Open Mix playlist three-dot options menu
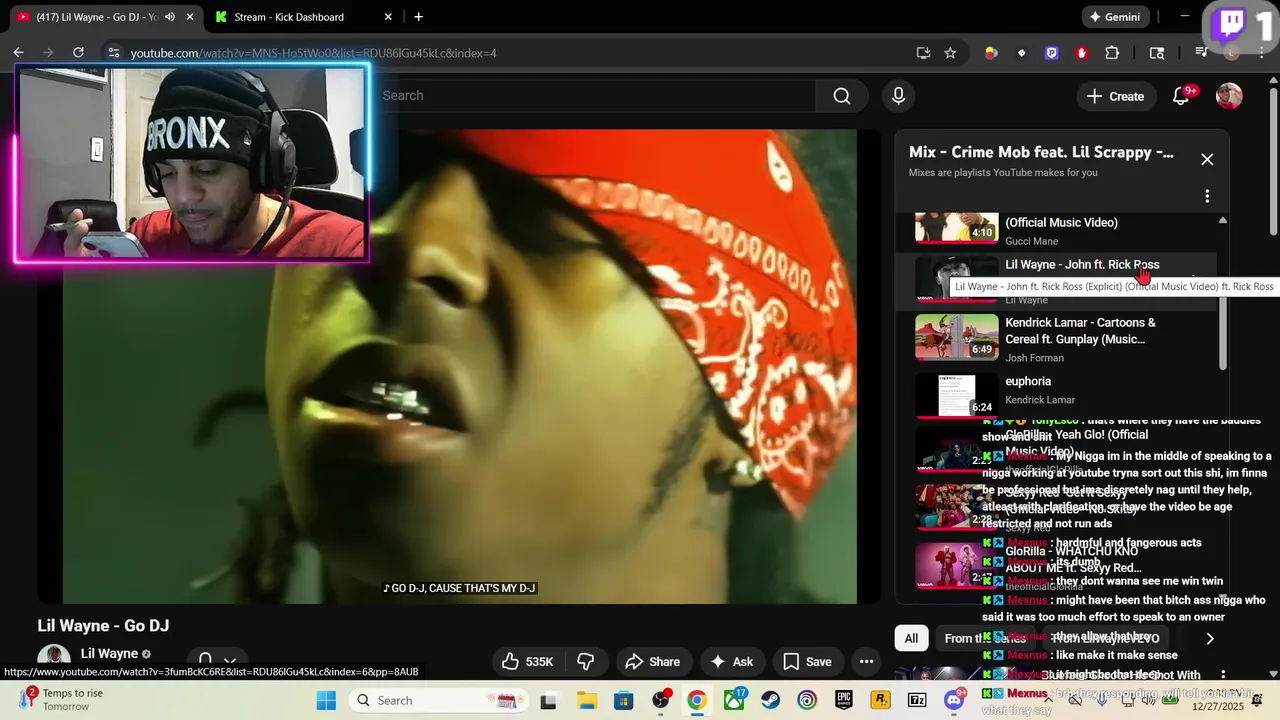This screenshot has height=720, width=1280. (1207, 196)
